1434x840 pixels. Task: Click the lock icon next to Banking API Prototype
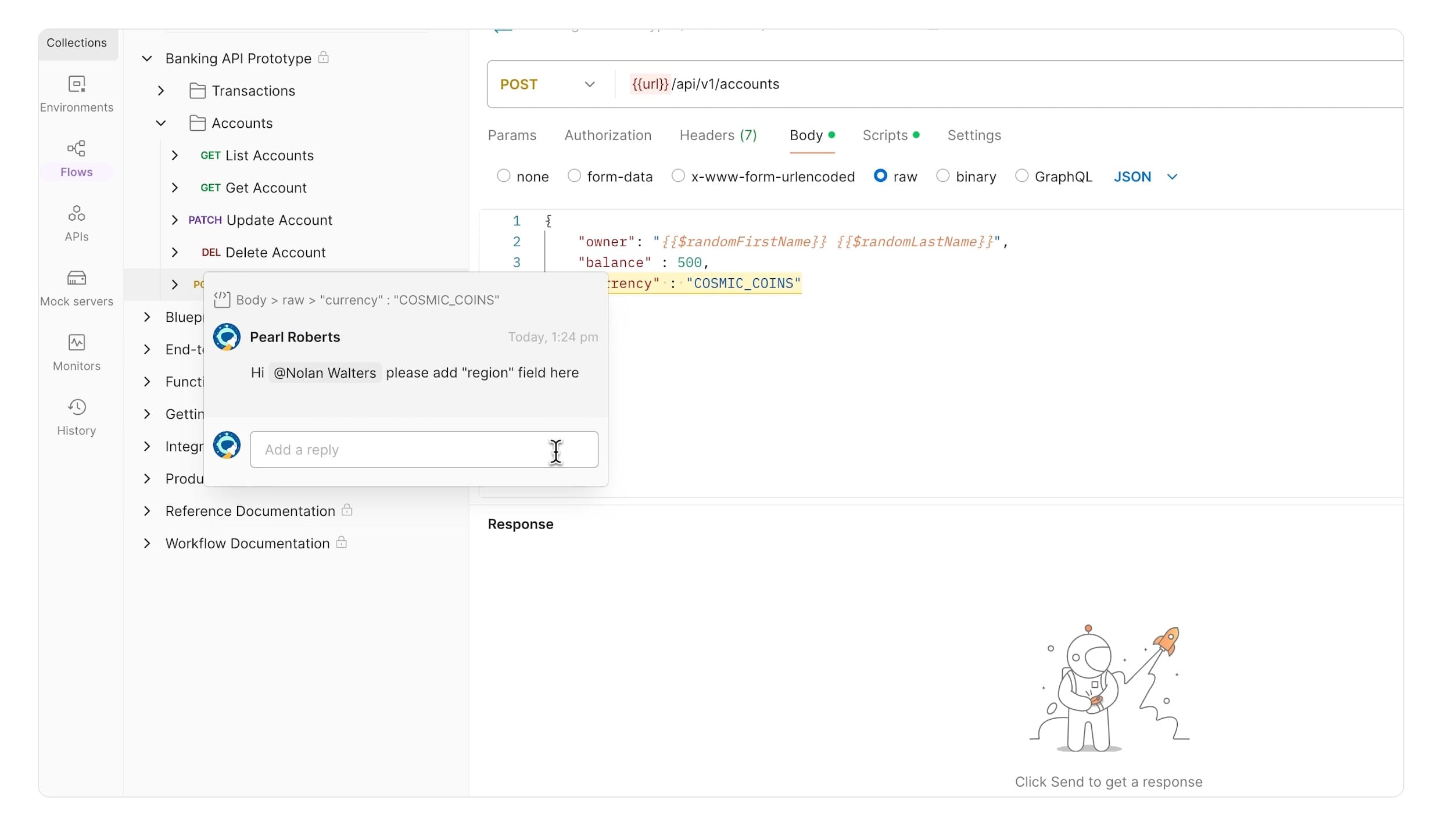[x=323, y=58]
